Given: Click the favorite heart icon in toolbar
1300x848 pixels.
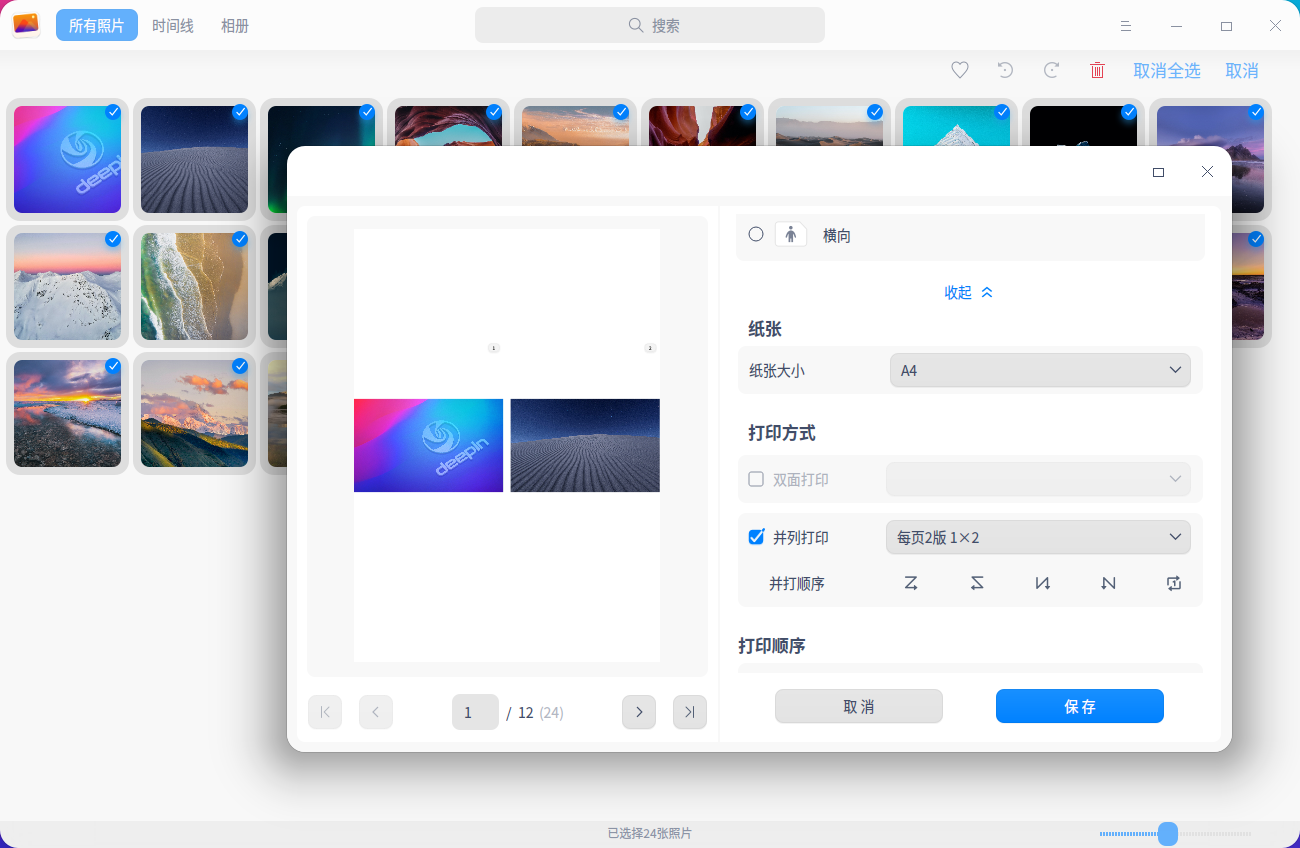Looking at the screenshot, I should coord(959,70).
